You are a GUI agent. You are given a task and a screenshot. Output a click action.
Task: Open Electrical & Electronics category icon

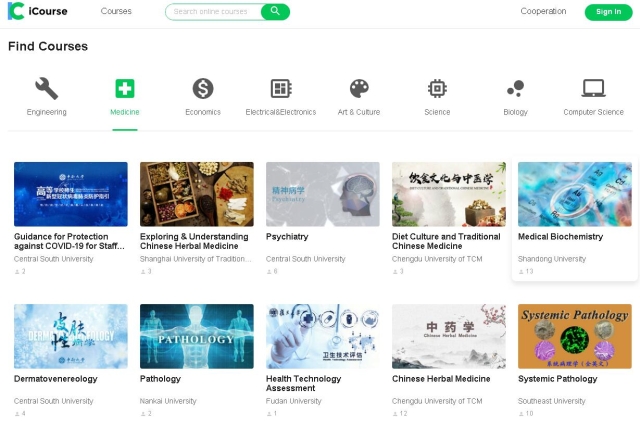tap(281, 88)
